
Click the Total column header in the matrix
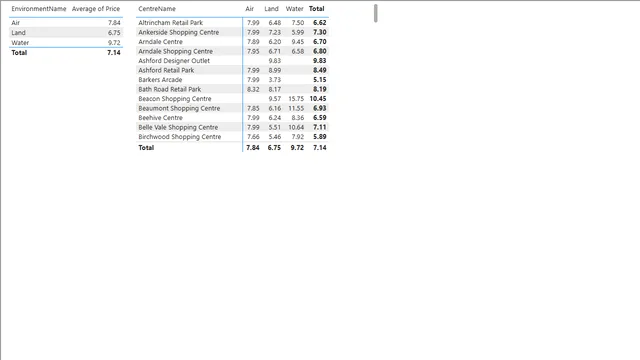point(317,9)
